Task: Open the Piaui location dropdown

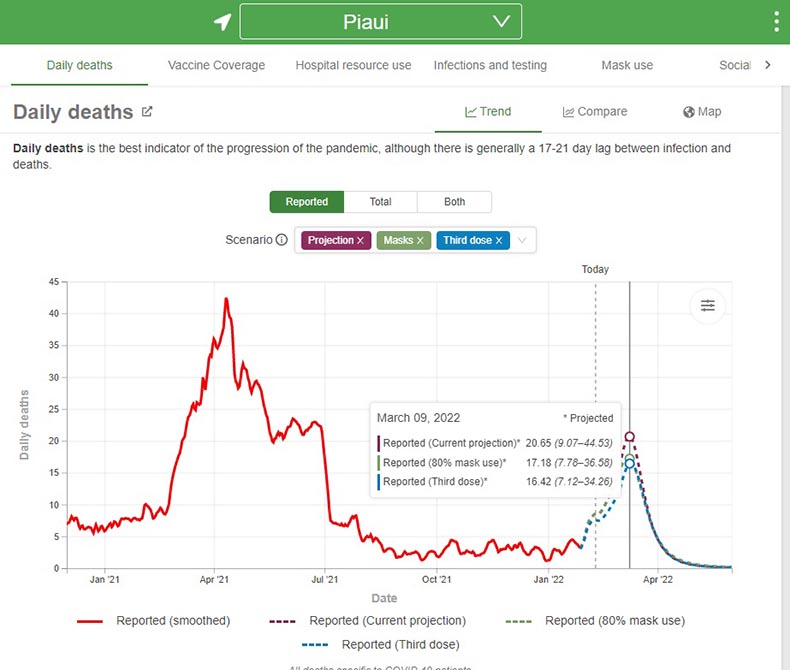Action: [381, 21]
